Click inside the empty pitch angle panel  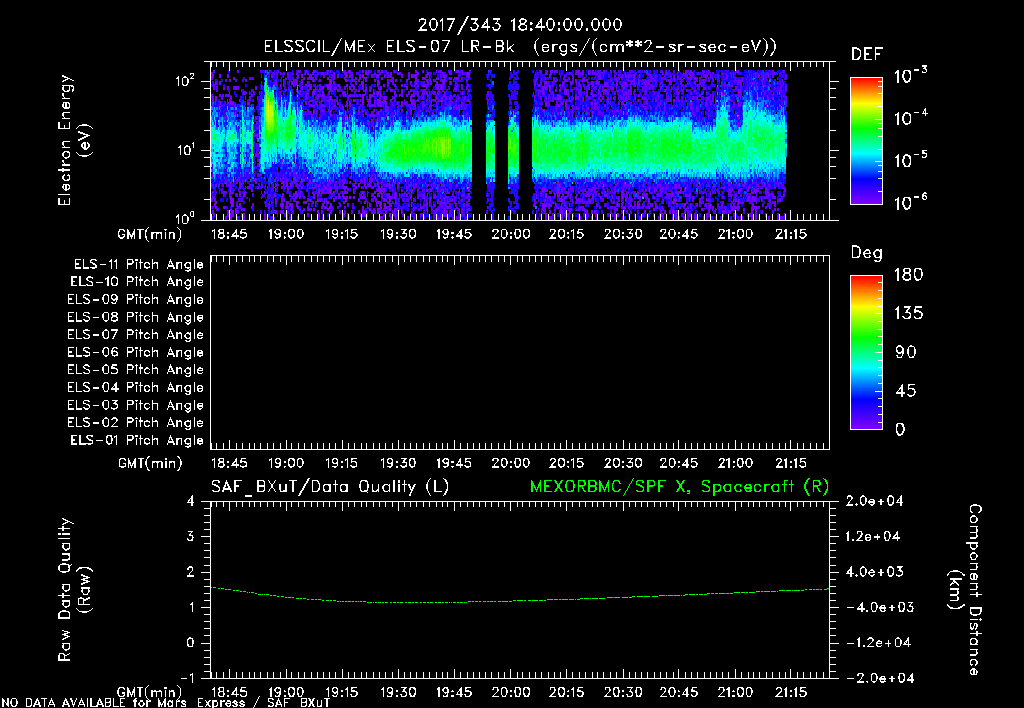[520, 352]
